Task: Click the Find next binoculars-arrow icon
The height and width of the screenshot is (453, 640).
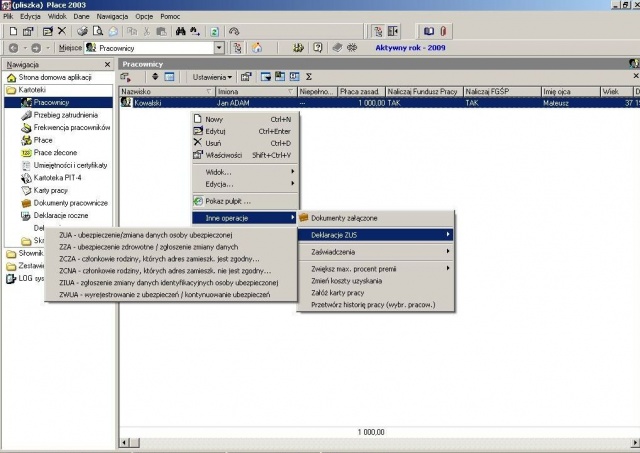Action: coord(195,31)
